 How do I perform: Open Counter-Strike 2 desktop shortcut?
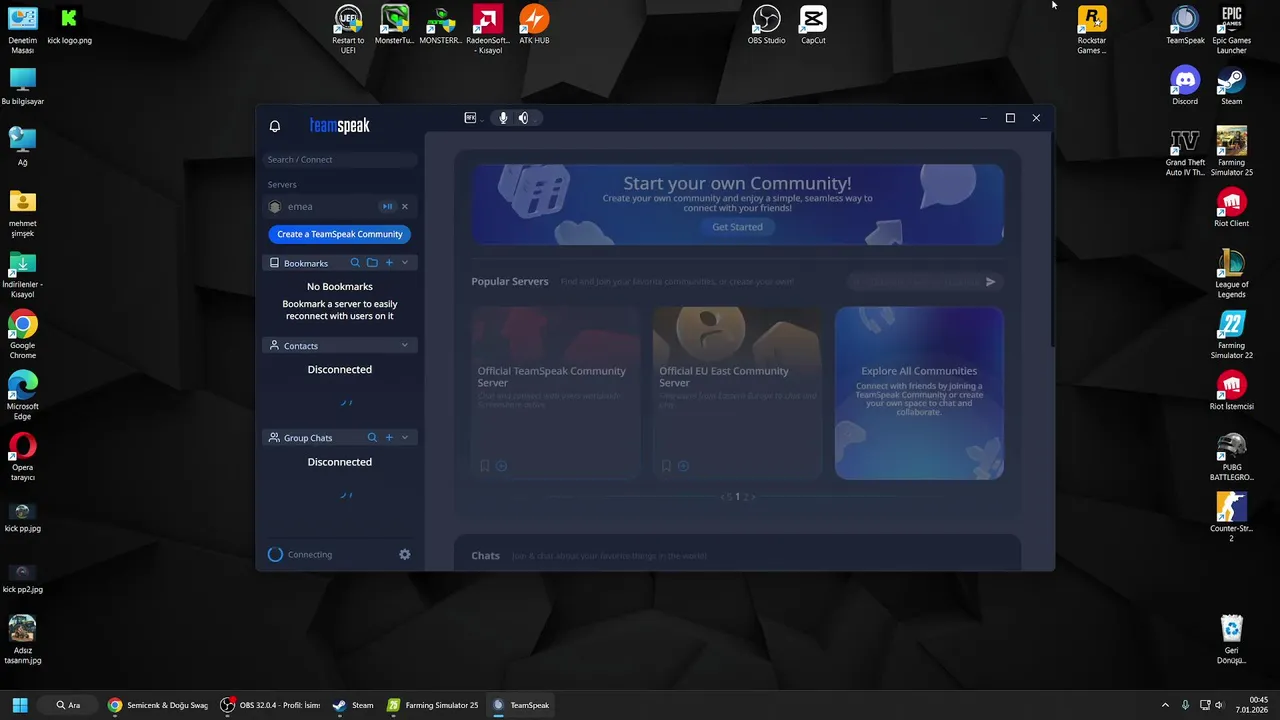1231,518
